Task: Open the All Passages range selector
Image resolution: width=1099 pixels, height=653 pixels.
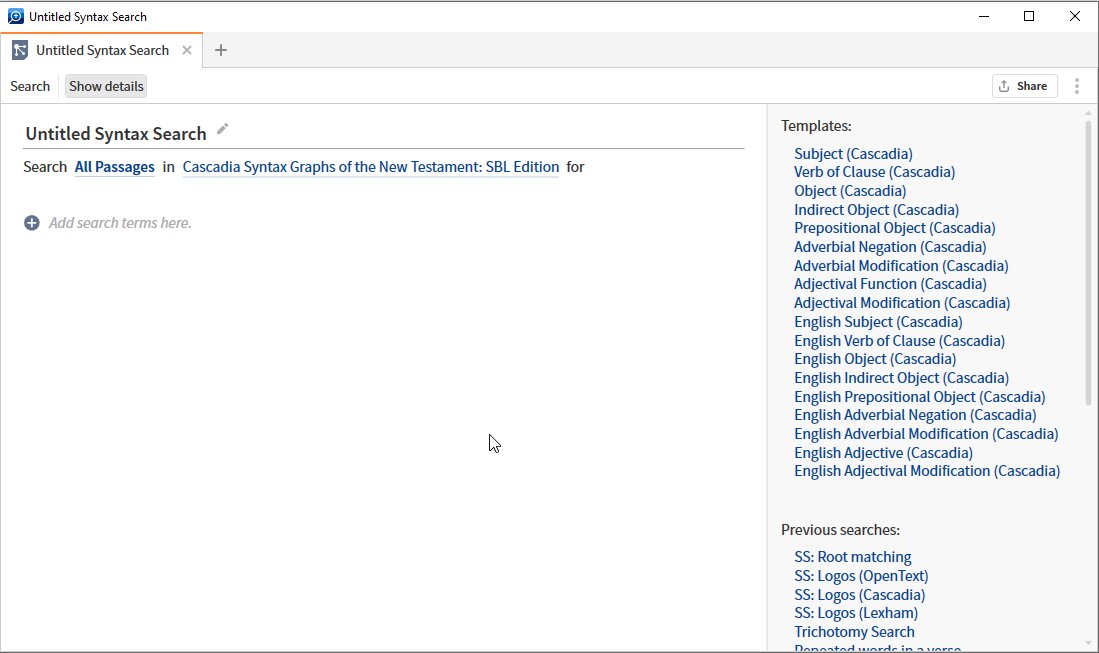Action: coord(114,167)
